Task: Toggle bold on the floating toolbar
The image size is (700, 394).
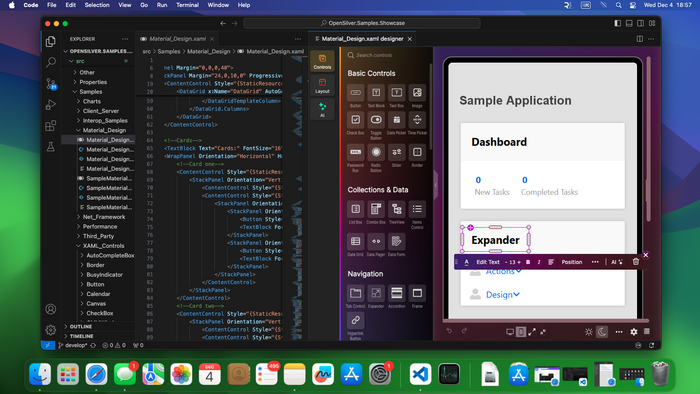Action: (528, 262)
